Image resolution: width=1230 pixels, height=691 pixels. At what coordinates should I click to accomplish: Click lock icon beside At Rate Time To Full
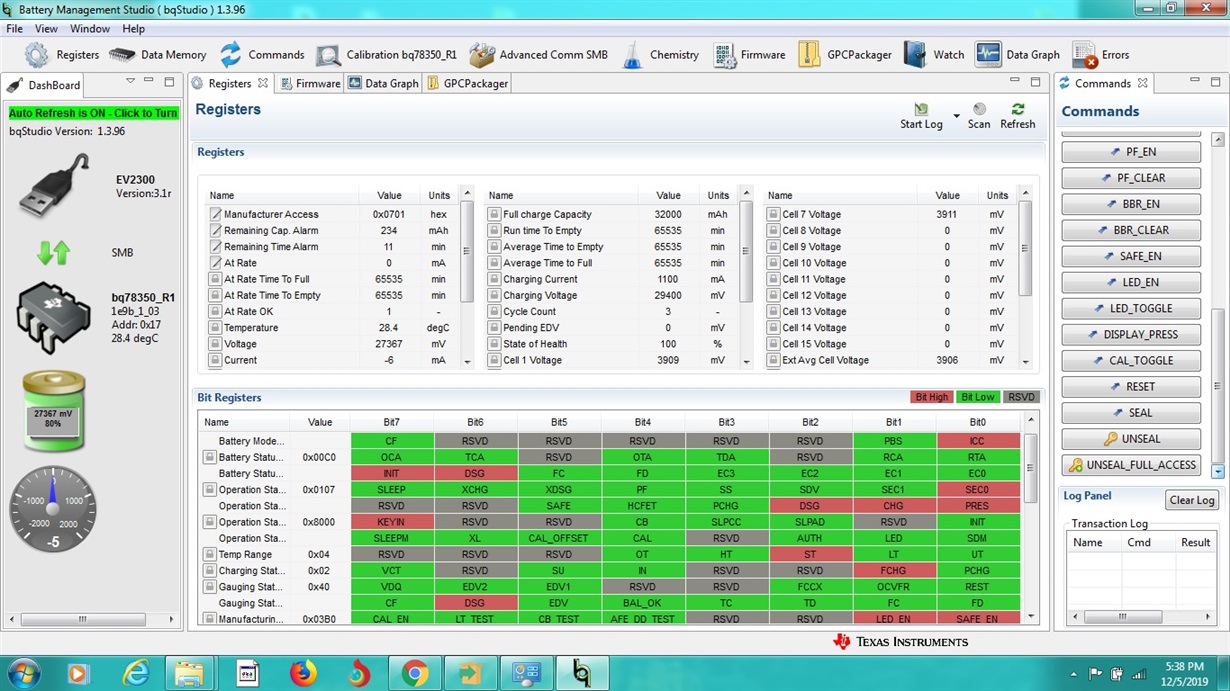click(215, 279)
